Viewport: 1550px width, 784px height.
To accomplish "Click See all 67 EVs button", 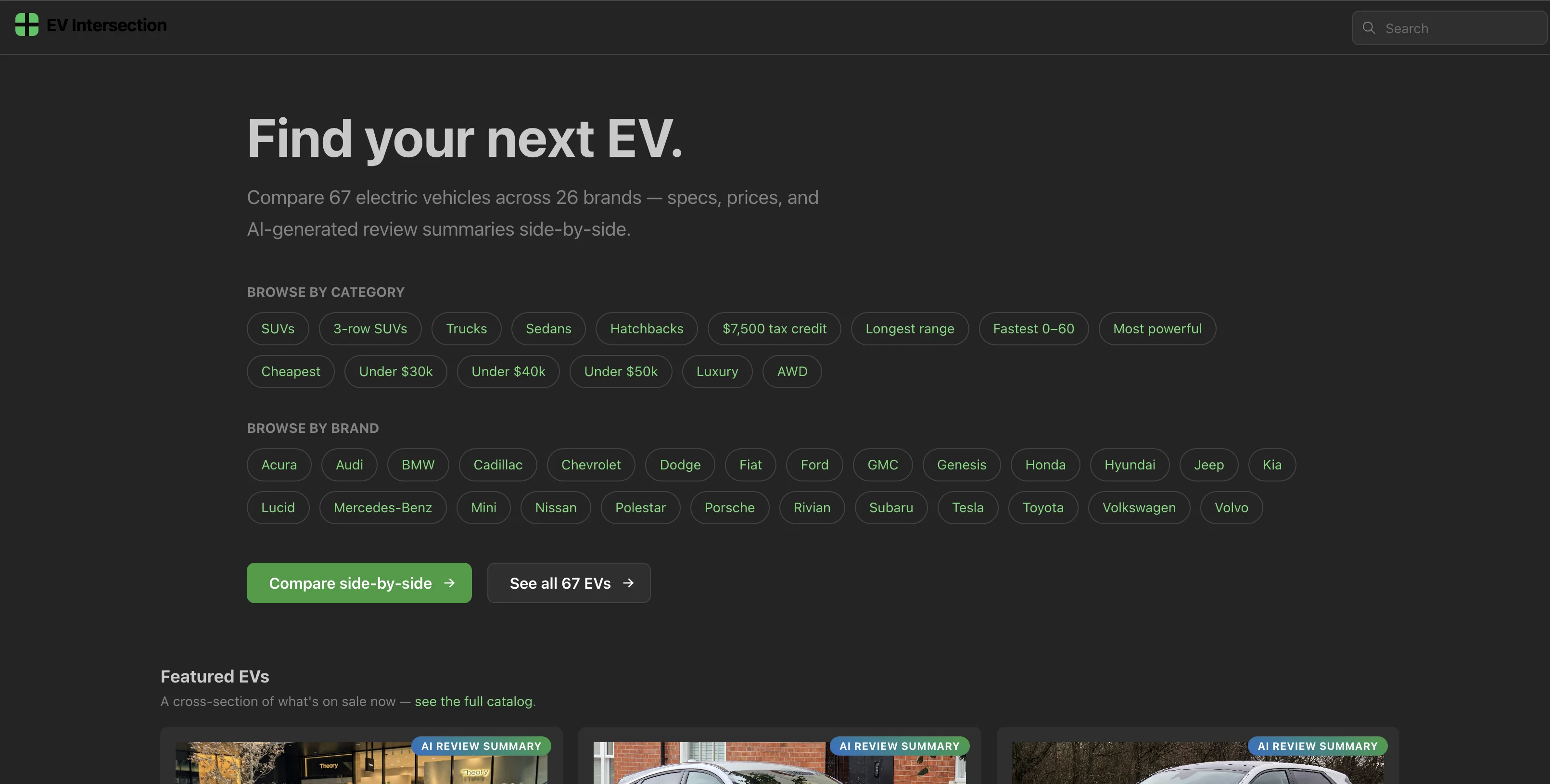I will tap(569, 582).
